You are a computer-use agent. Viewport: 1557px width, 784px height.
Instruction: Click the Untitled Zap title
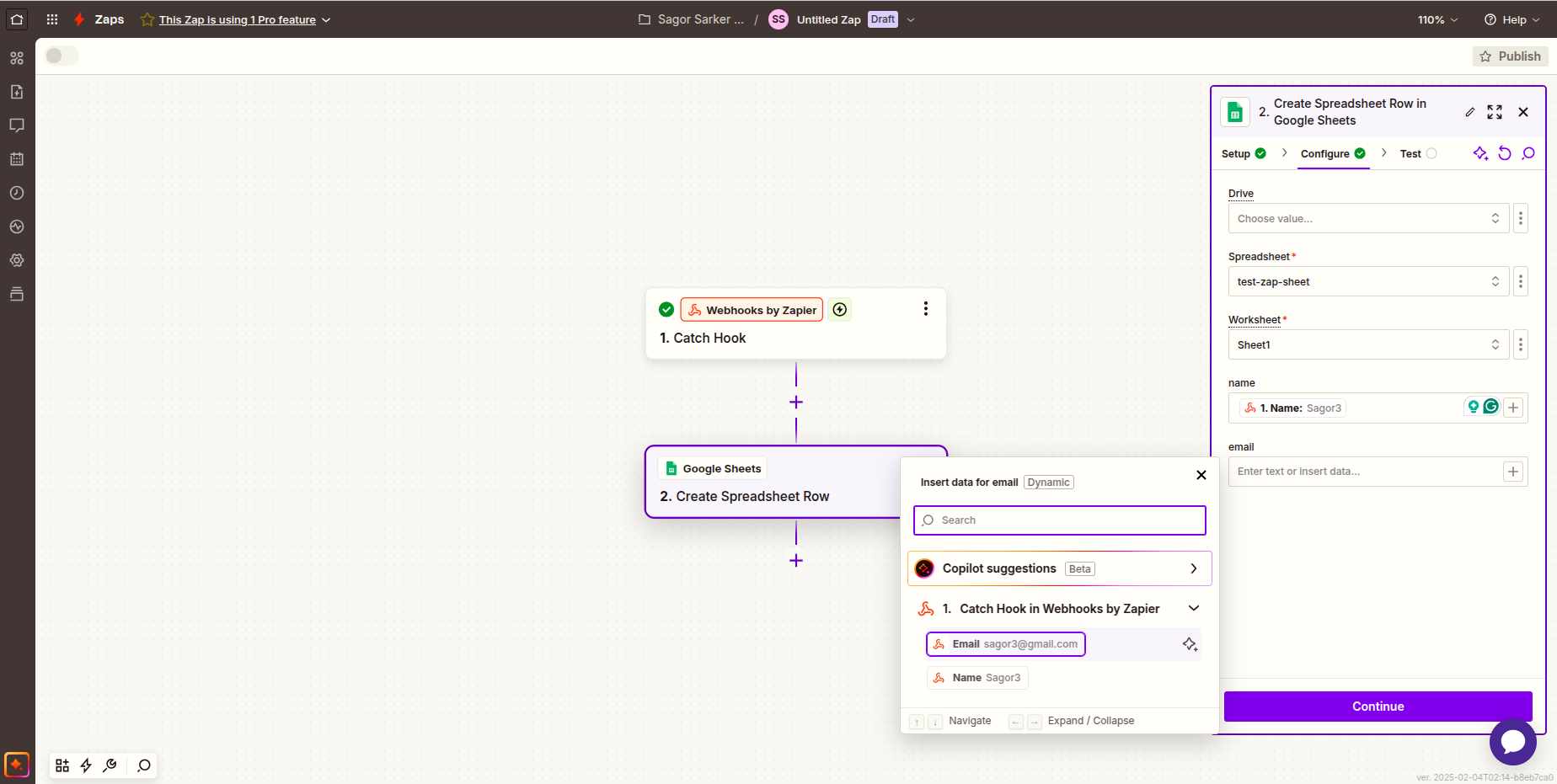click(828, 19)
